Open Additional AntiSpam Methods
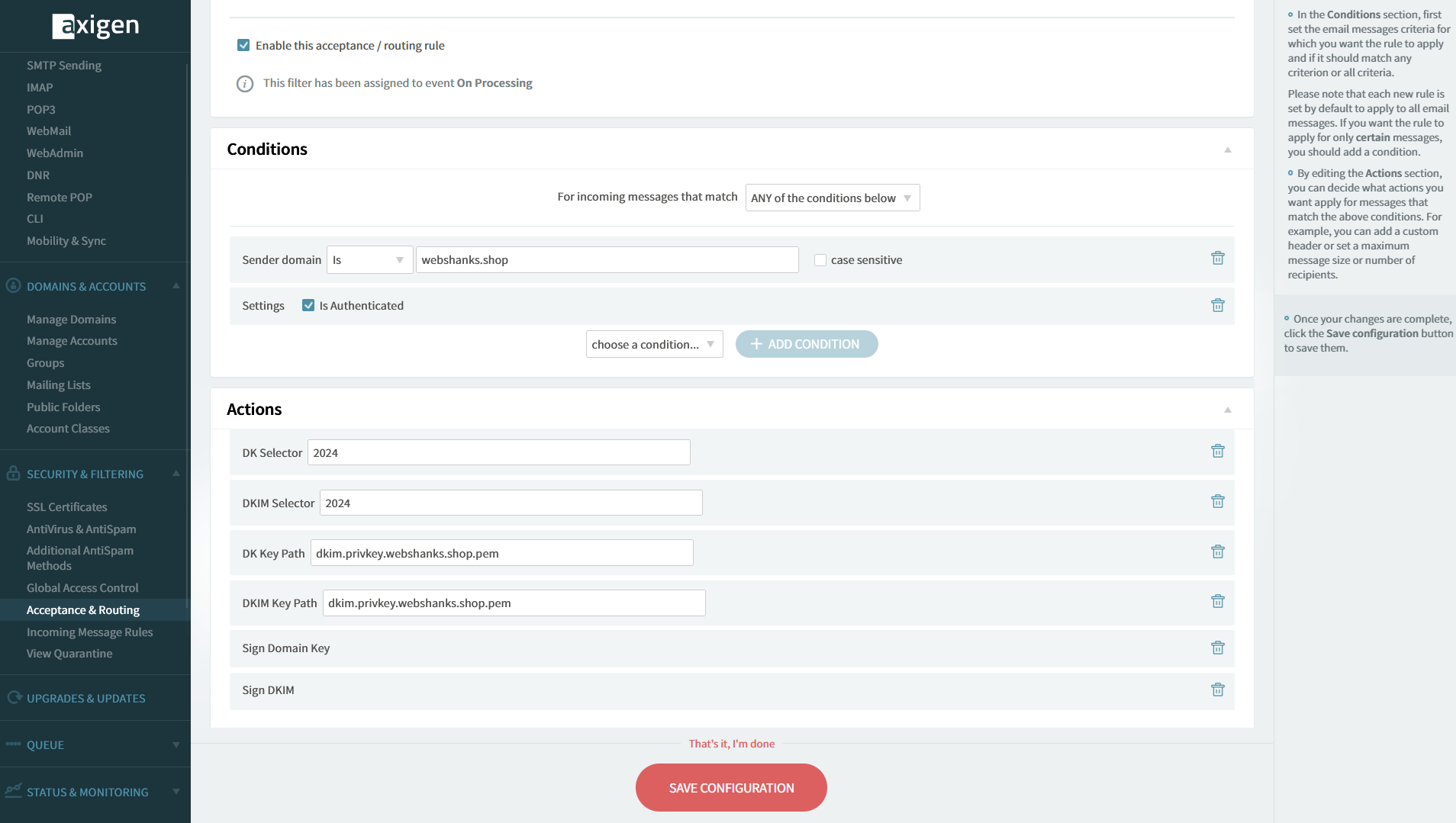The width and height of the screenshot is (1456, 823). coord(80,558)
